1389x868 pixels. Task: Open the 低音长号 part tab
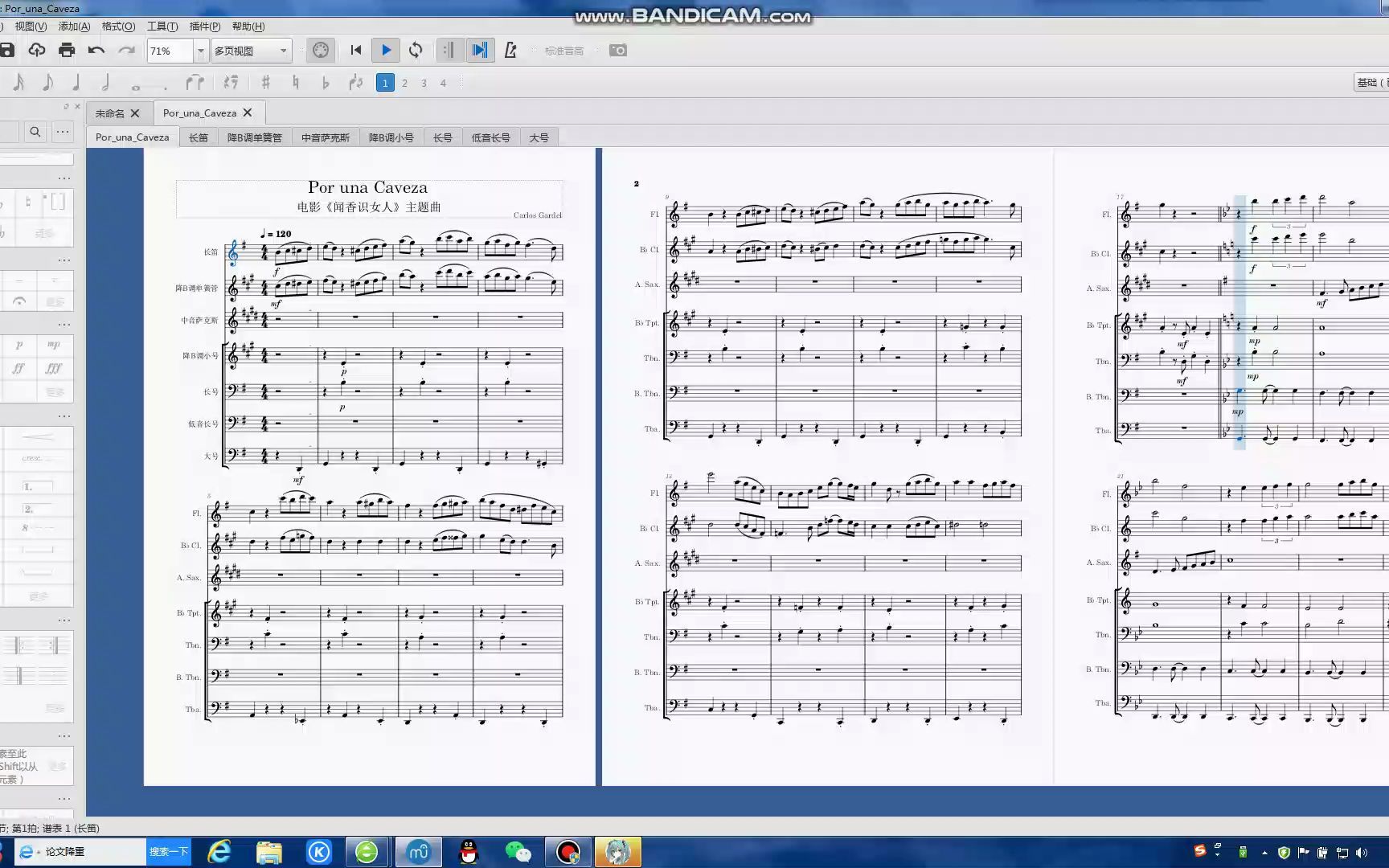[x=491, y=137]
